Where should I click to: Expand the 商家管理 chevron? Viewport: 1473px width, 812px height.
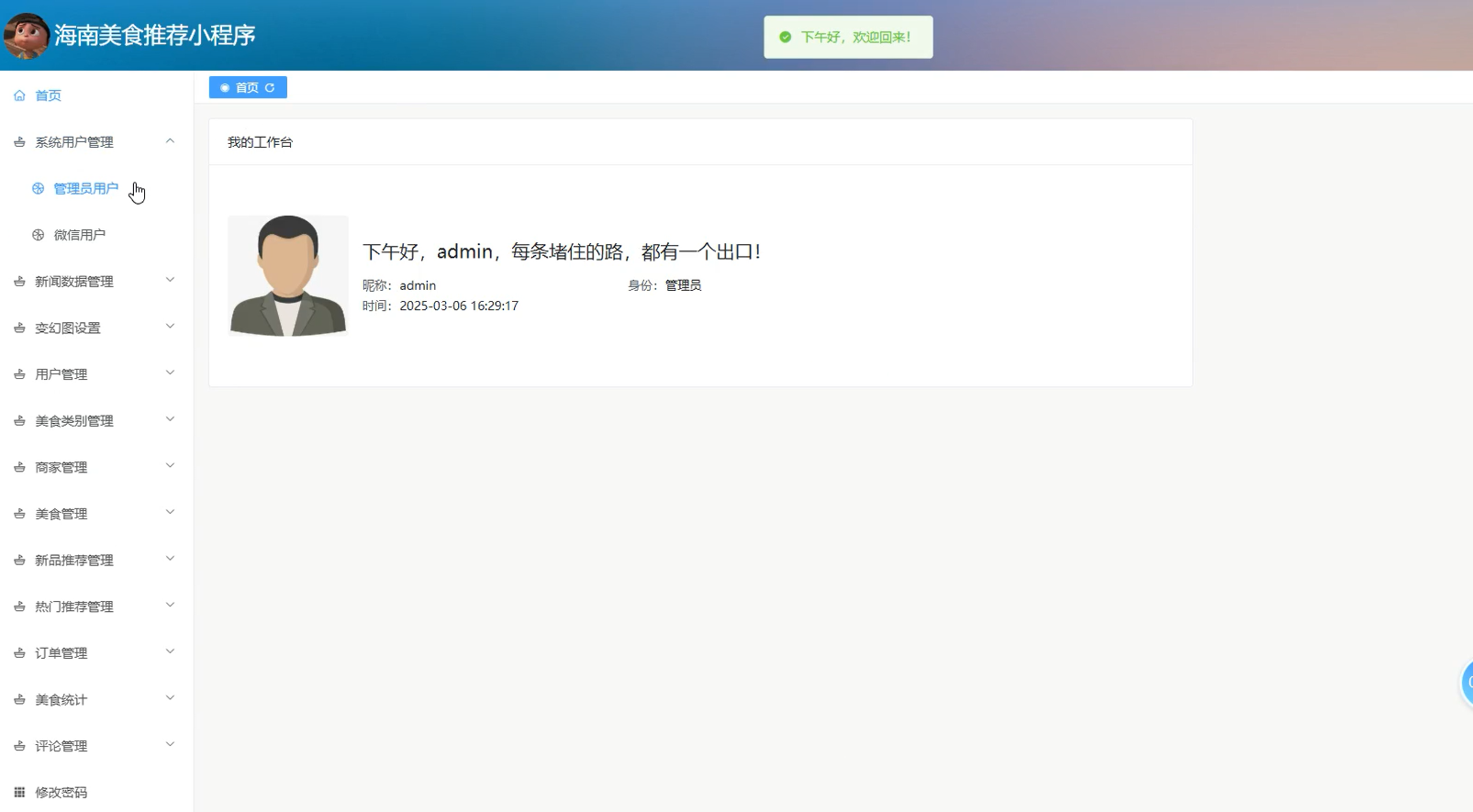[x=170, y=466]
